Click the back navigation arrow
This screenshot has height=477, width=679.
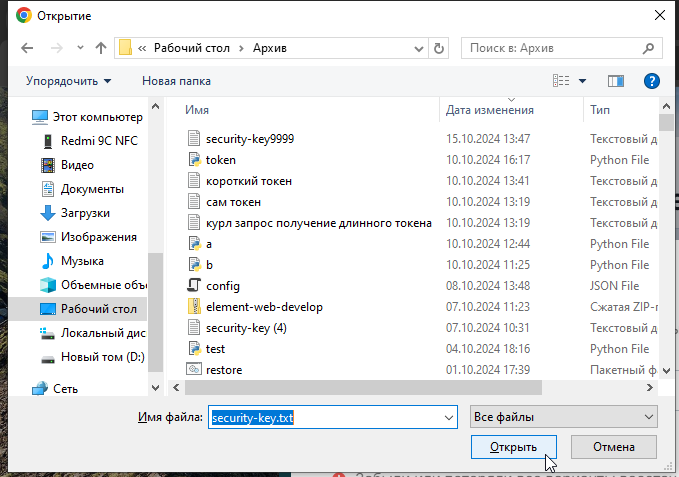[x=27, y=48]
